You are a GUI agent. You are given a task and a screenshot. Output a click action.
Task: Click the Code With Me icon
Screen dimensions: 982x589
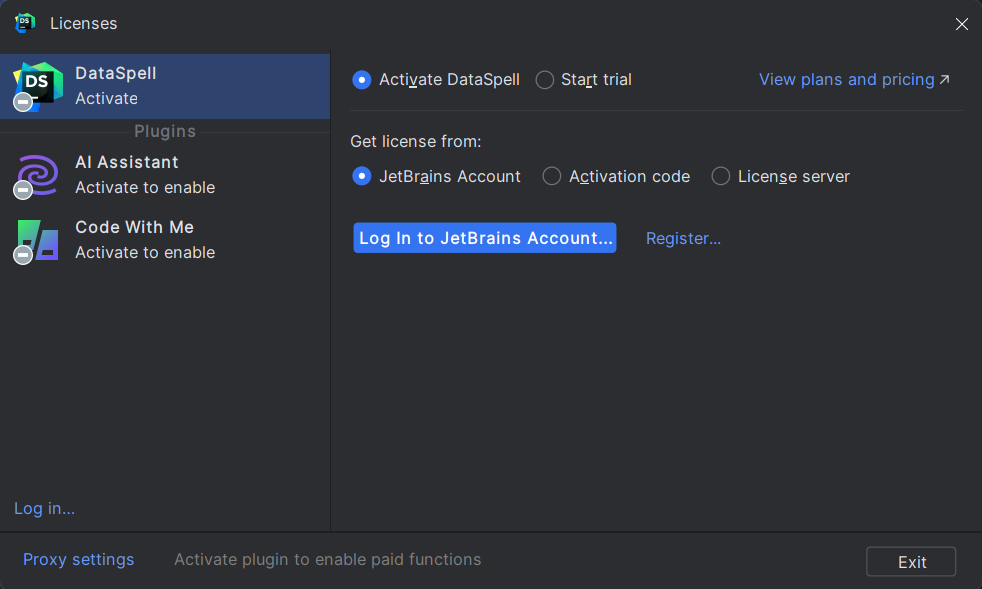(38, 239)
